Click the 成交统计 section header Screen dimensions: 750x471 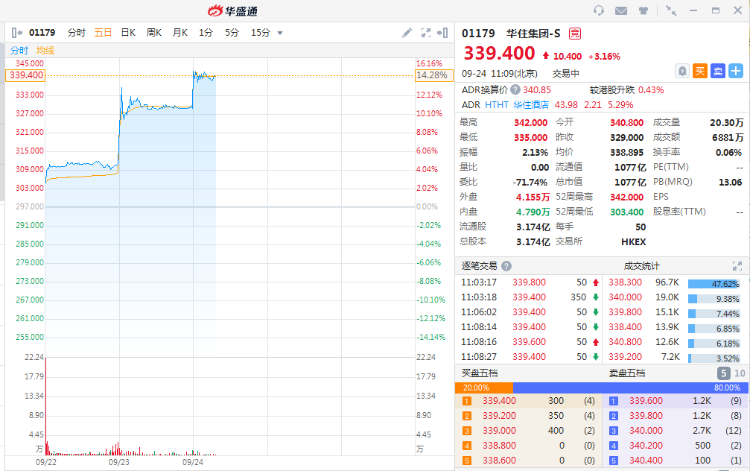[x=641, y=266]
